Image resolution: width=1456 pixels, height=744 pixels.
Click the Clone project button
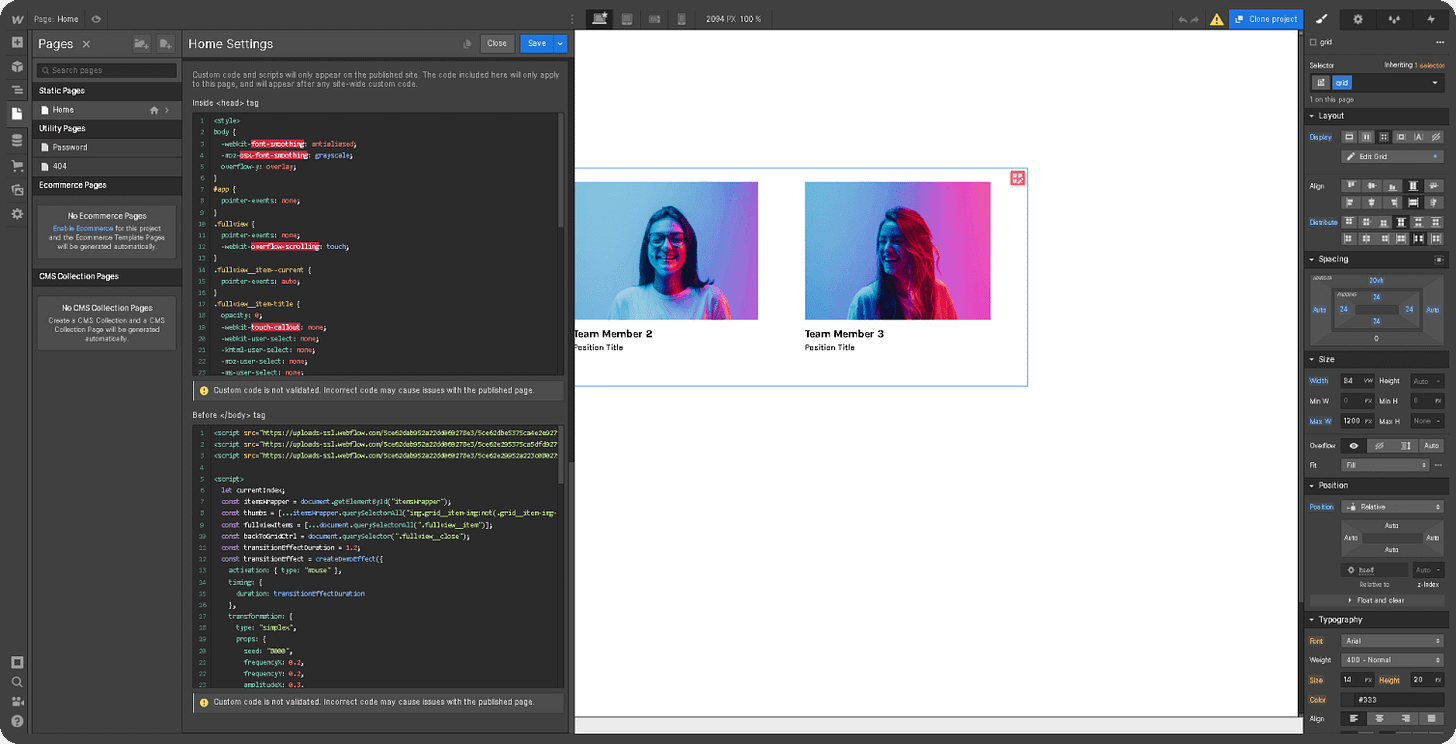click(x=1266, y=19)
